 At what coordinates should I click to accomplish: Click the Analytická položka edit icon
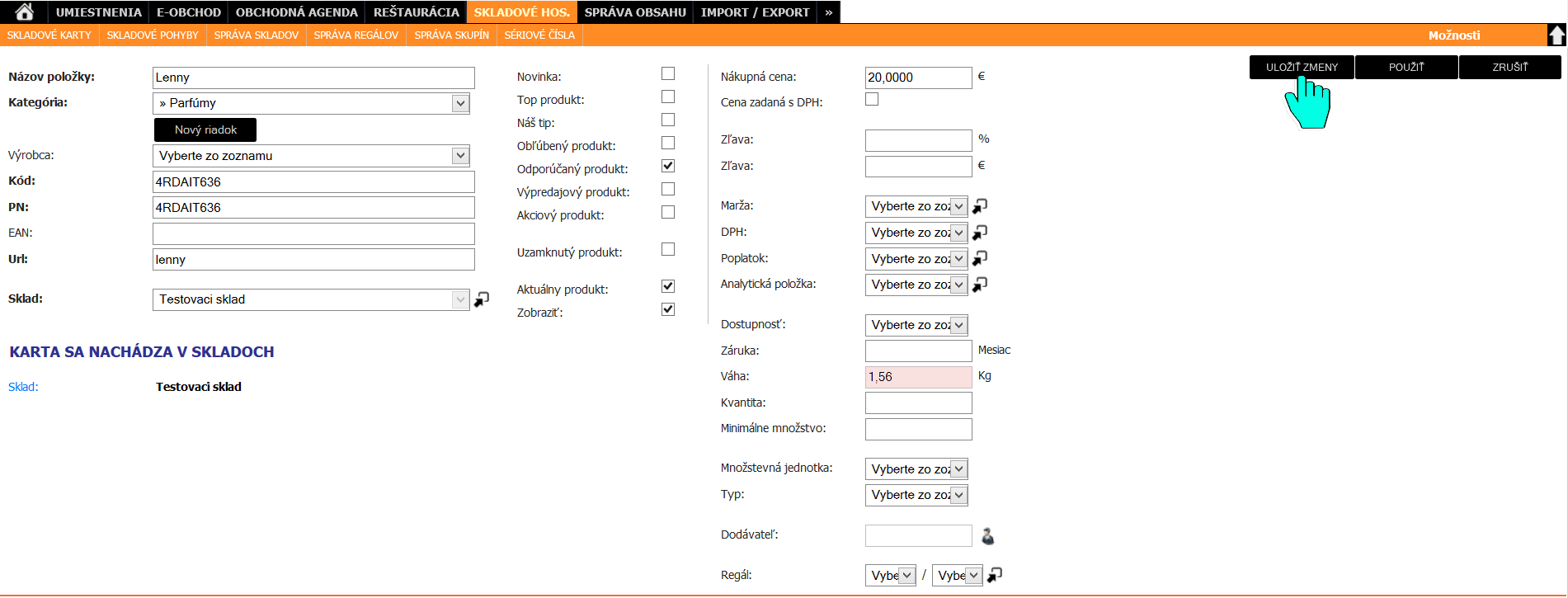pyautogui.click(x=980, y=285)
